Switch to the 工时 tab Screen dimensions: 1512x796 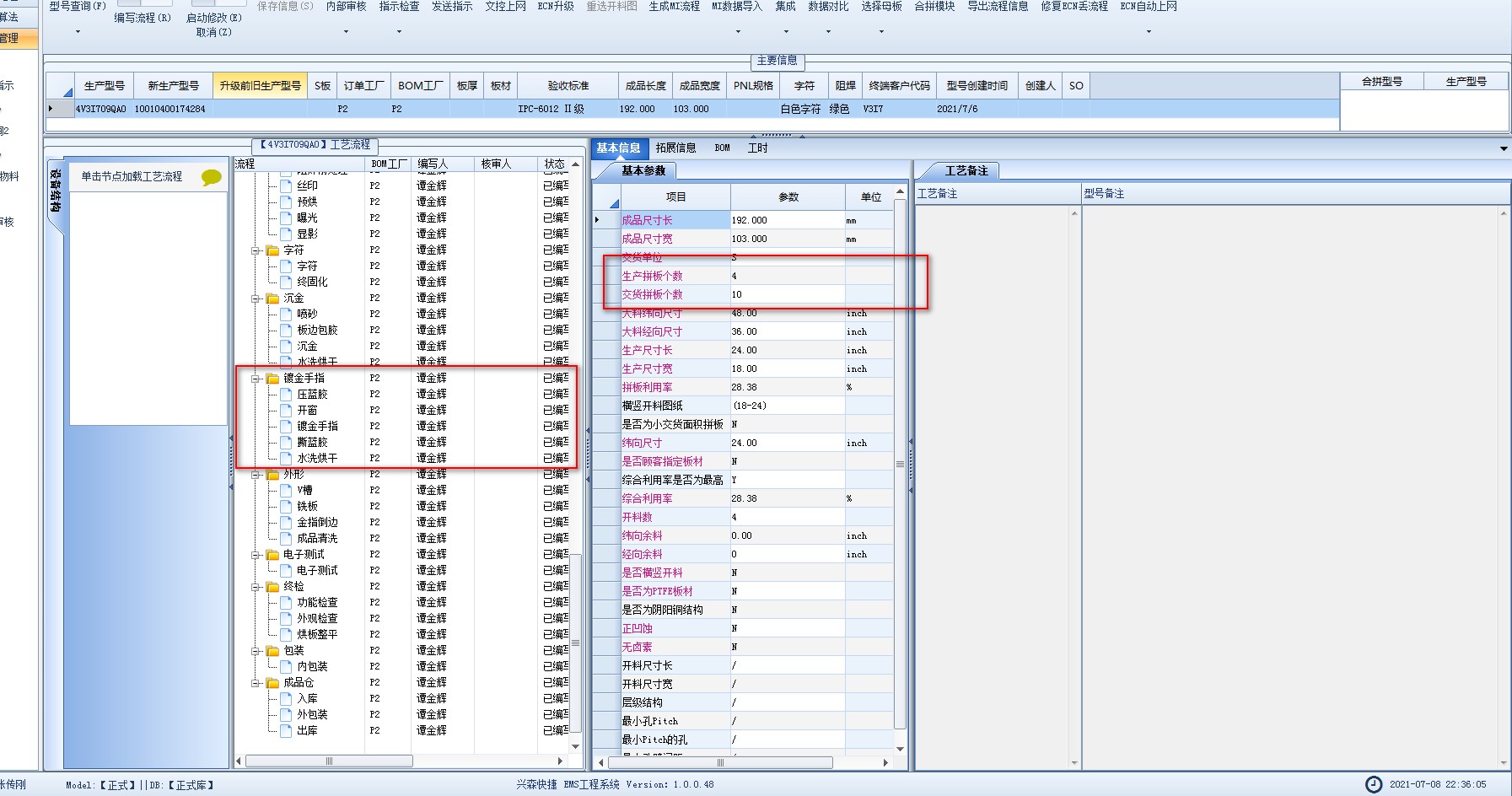pos(757,148)
